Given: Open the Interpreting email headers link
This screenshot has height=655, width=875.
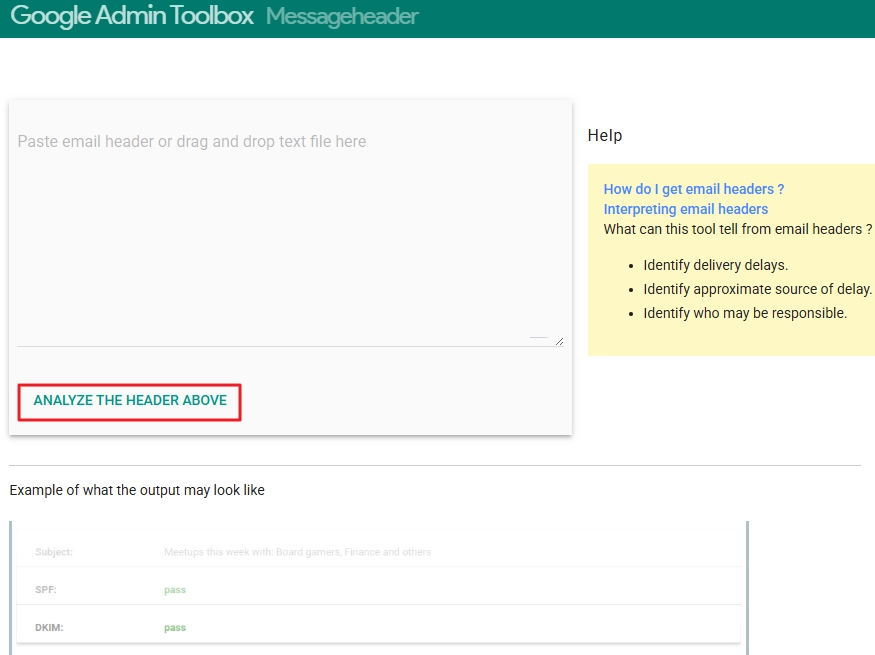Looking at the screenshot, I should [685, 209].
